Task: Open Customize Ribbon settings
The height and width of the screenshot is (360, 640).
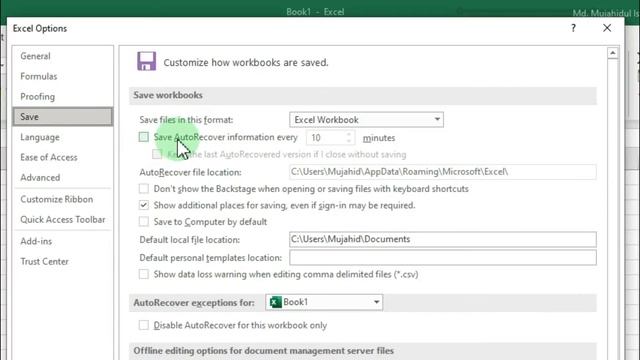Action: tap(62, 199)
